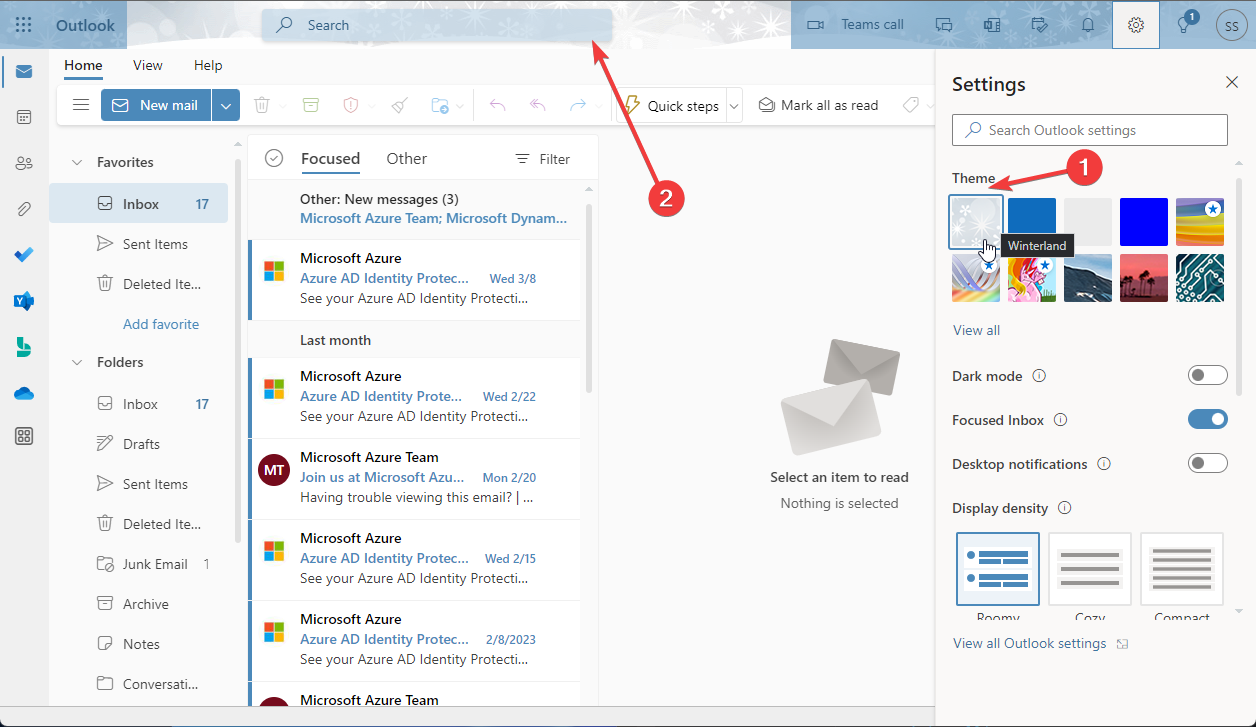Select the Compact display density
The width and height of the screenshot is (1256, 727).
point(1182,569)
